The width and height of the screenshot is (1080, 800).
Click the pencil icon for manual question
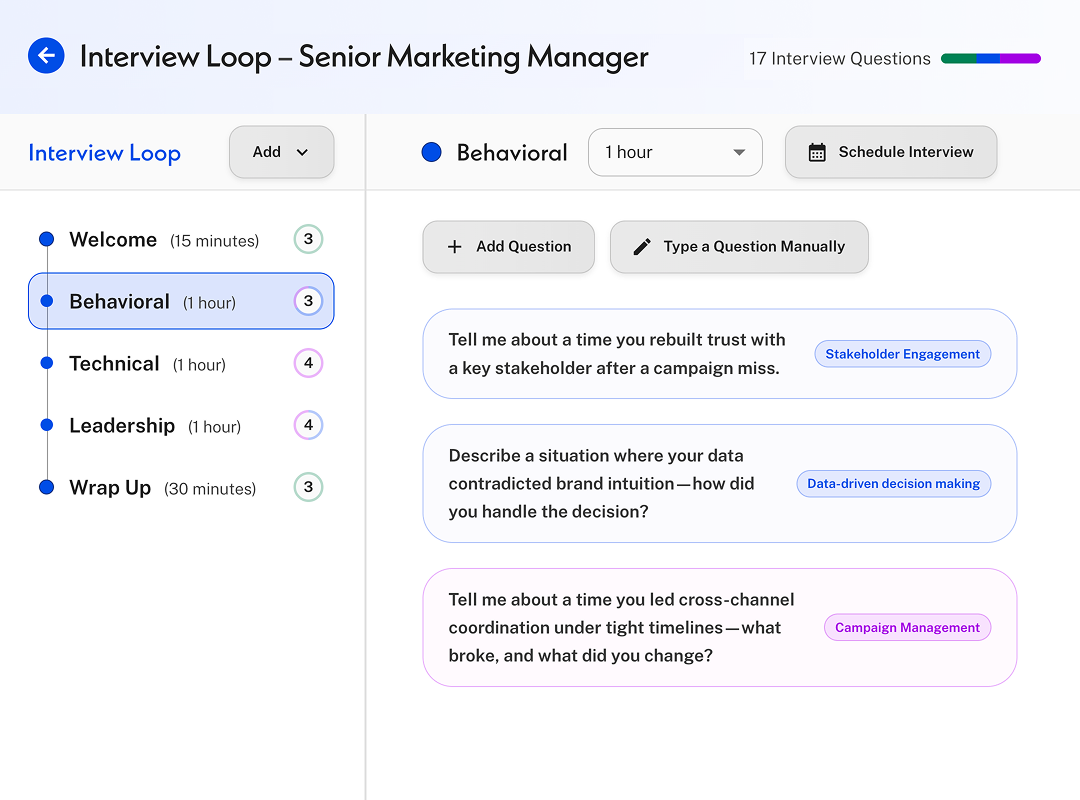point(642,247)
